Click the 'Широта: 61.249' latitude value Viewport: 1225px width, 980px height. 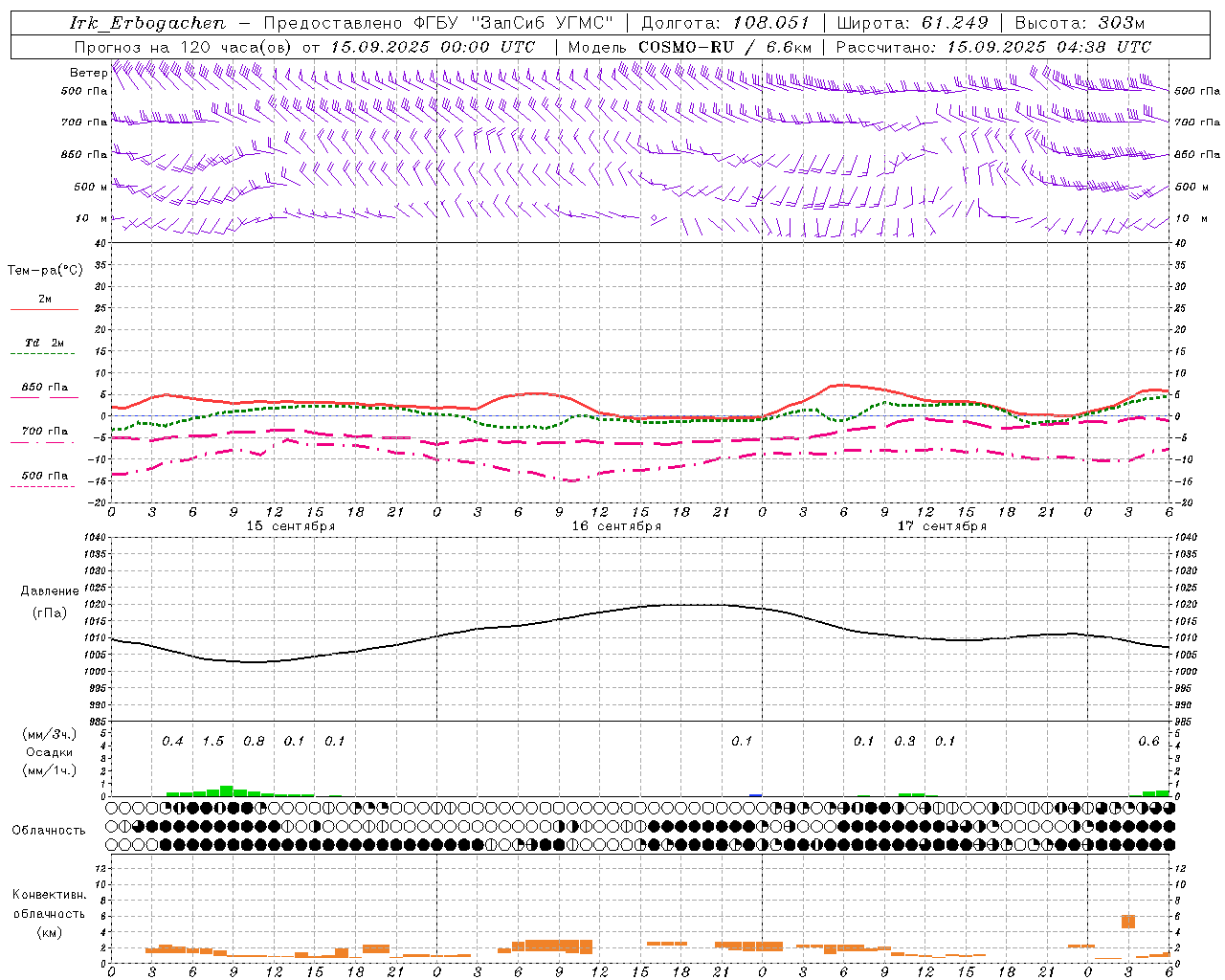912,23
